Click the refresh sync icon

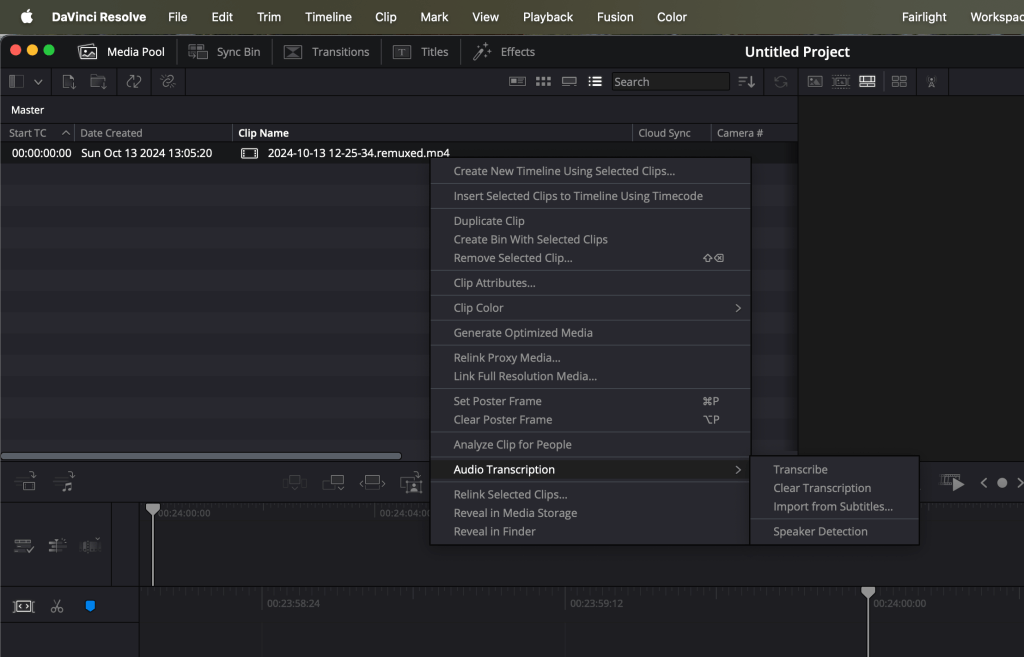[x=780, y=82]
